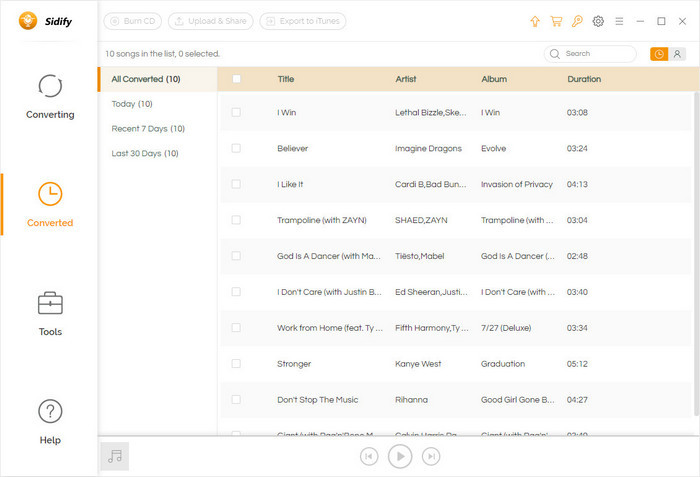Open the Help question mark icon
Screen dimensions: 700x477
point(50,411)
